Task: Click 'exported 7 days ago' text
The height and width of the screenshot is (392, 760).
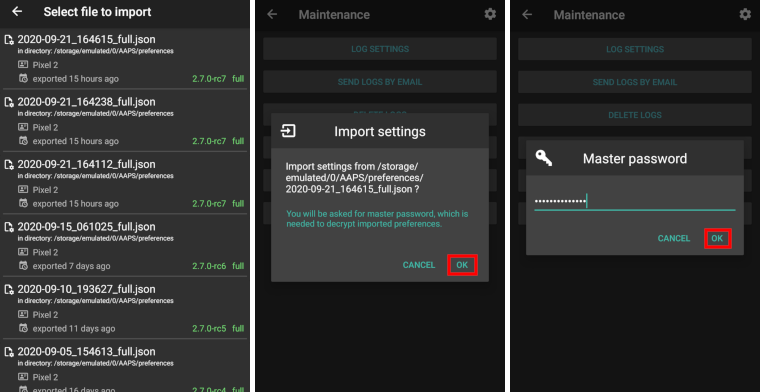Action: click(x=71, y=266)
